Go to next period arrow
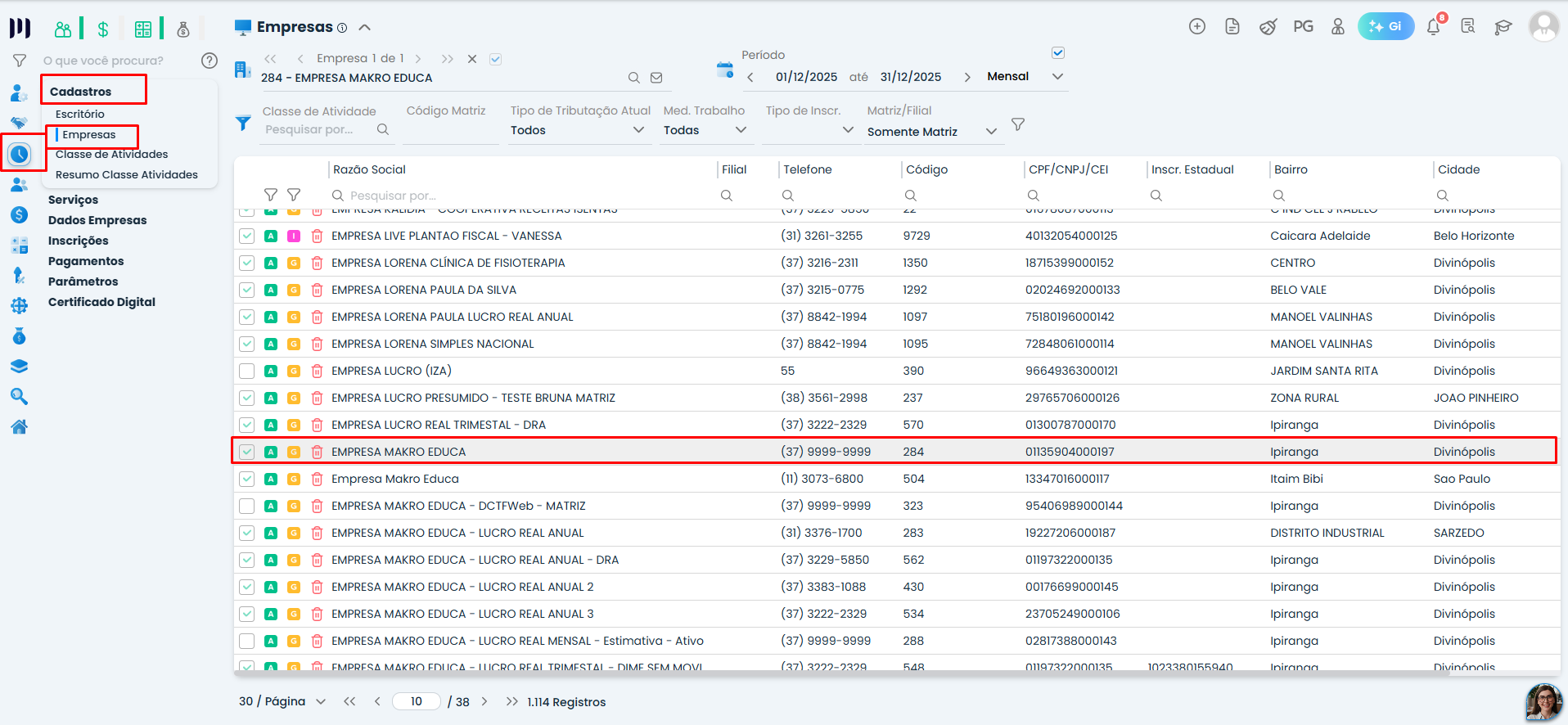The height and width of the screenshot is (725, 1568). coord(967,77)
